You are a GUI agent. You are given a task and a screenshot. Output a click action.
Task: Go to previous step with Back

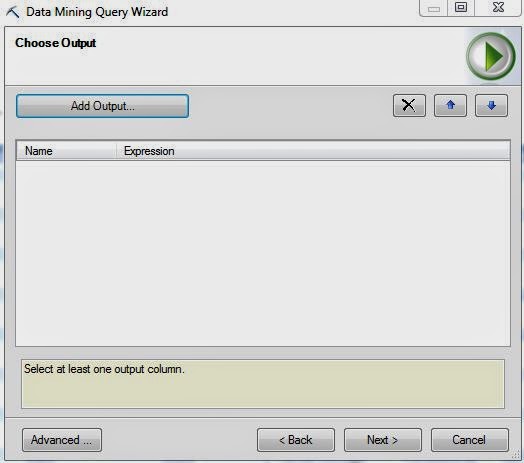pos(296,440)
